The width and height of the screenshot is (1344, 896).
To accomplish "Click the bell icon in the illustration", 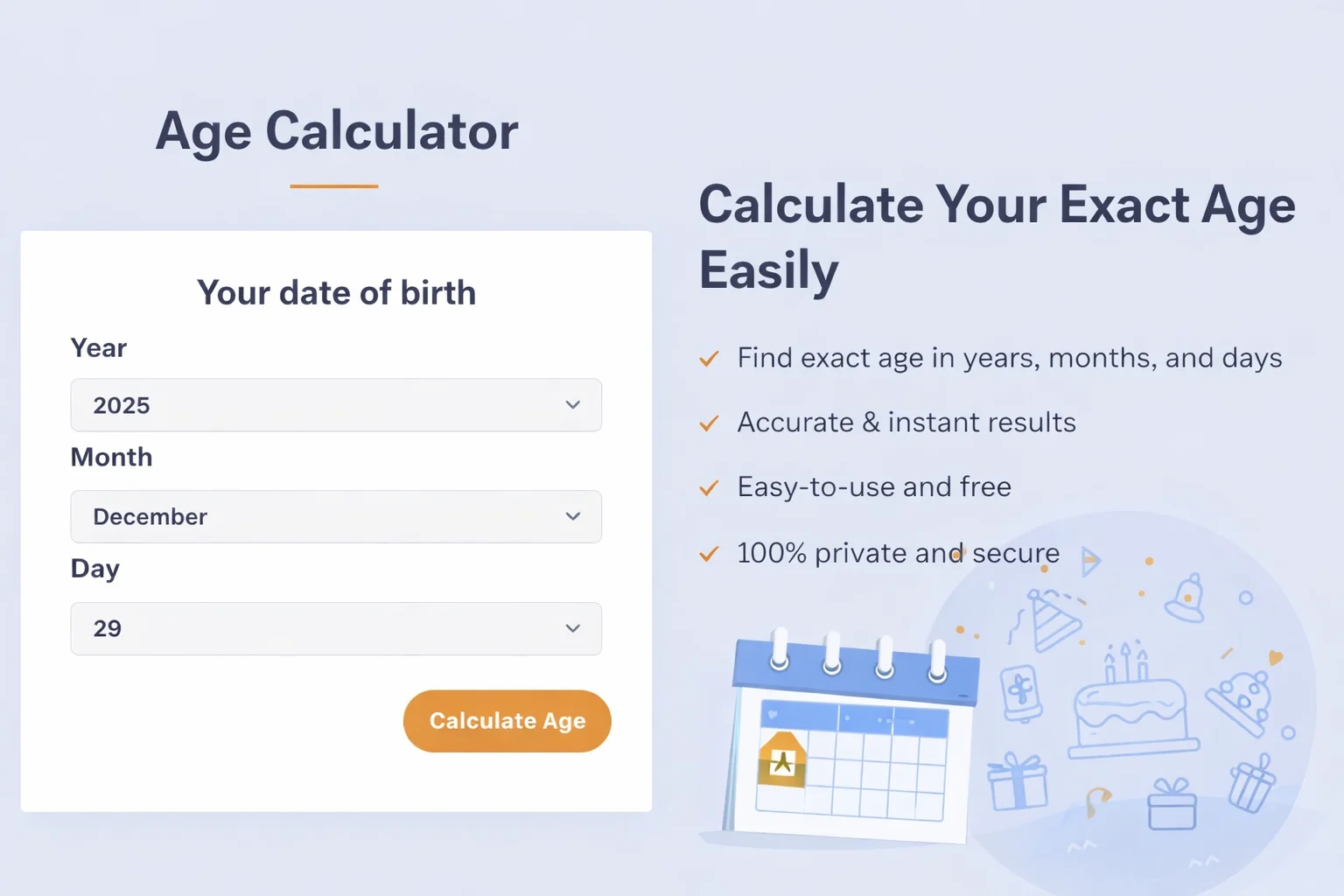I will (1186, 598).
